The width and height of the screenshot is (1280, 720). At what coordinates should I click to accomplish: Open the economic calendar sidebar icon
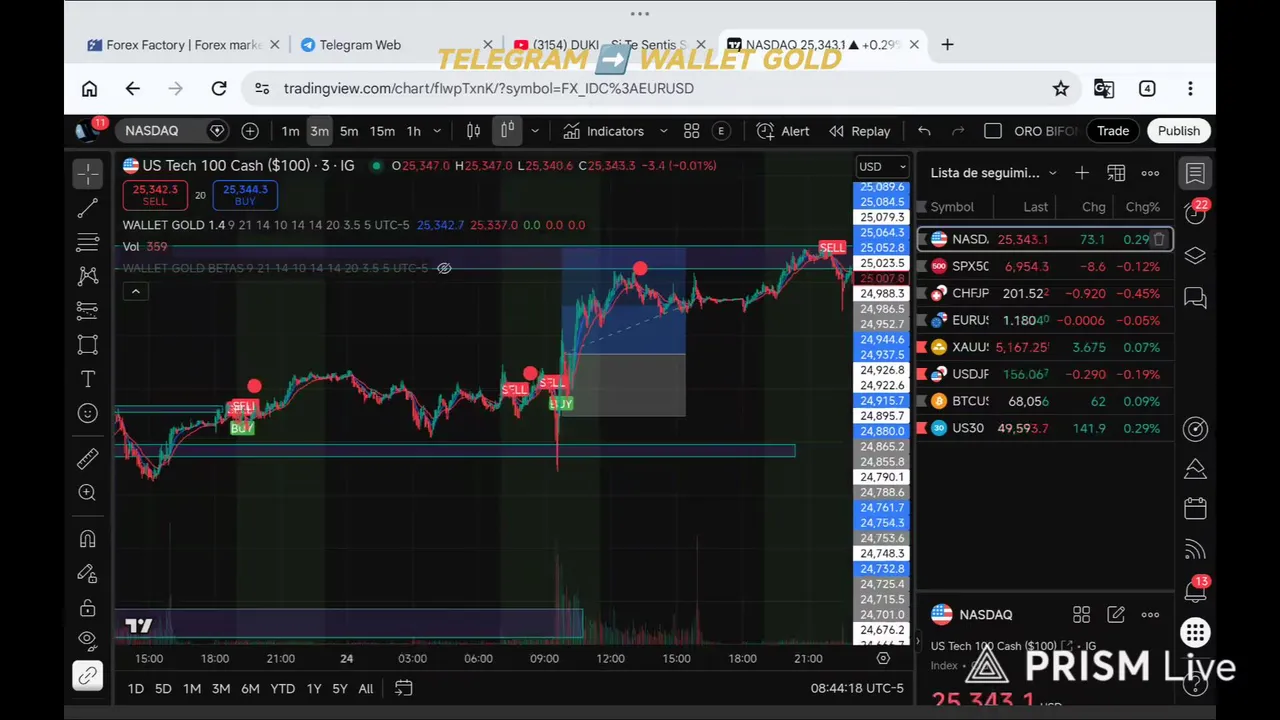1195,508
